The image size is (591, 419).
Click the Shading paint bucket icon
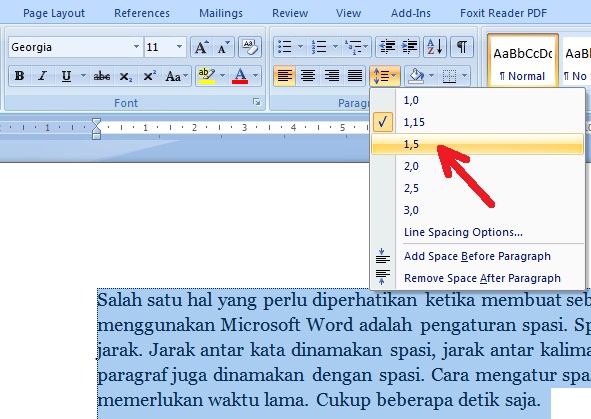pyautogui.click(x=416, y=76)
